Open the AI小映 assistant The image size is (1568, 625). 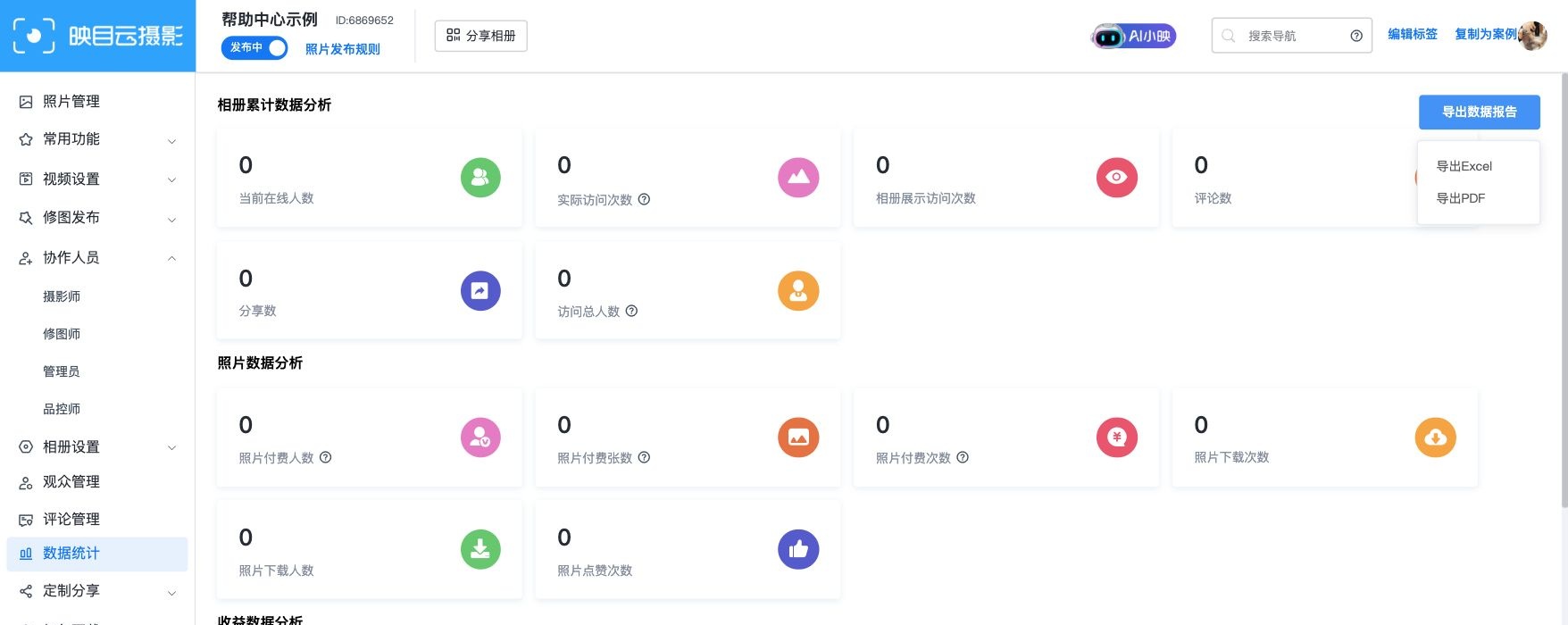pyautogui.click(x=1134, y=37)
